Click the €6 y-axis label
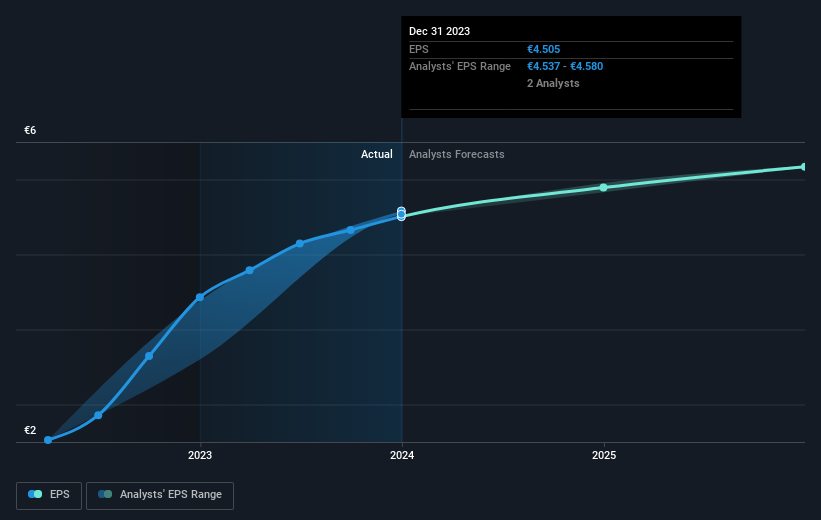Screen dimensions: 821x520 30,130
